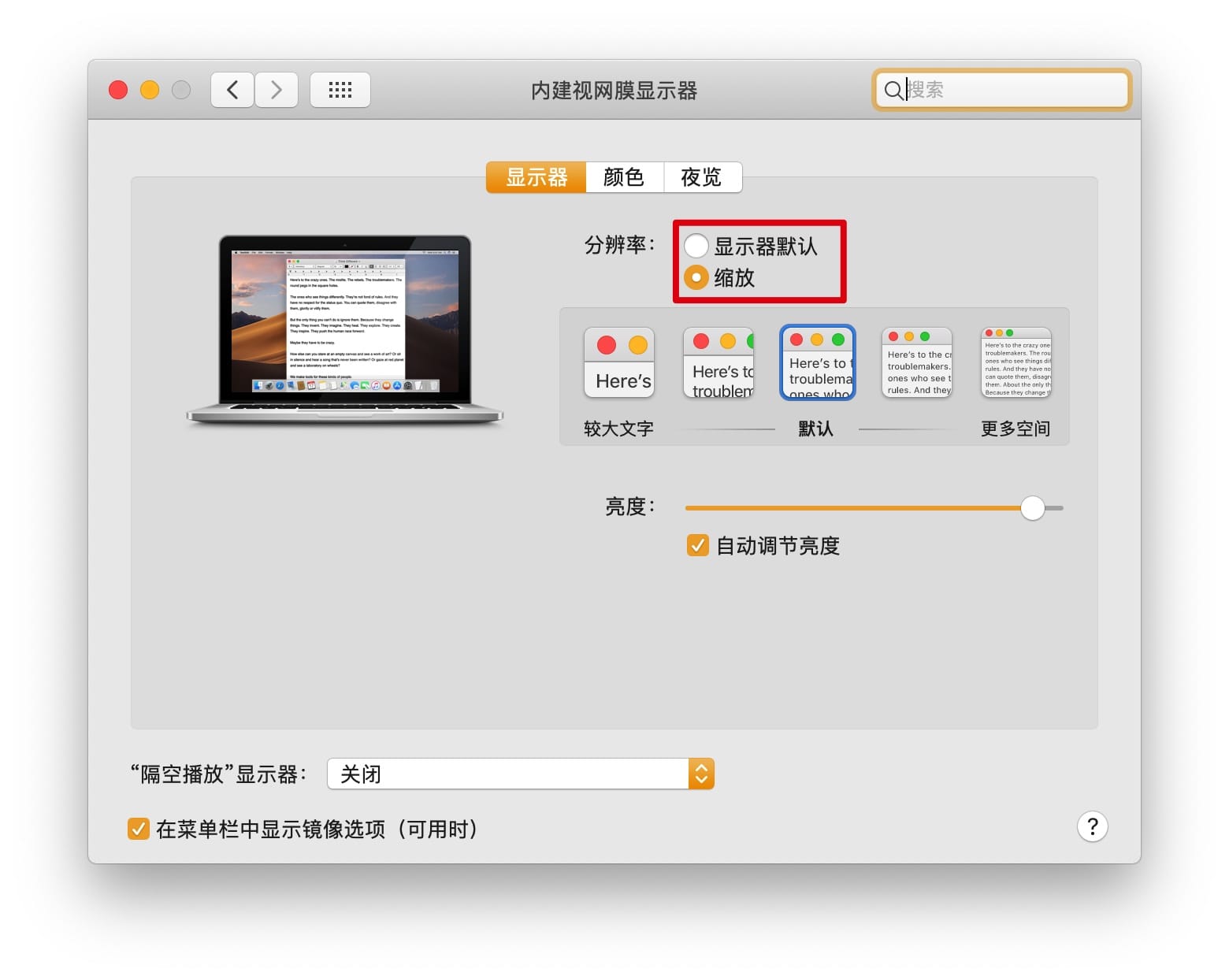Image resolution: width=1229 pixels, height=980 pixels.
Task: Toggle 在菜单栏中显示镜像选项 checkbox
Action: [138, 829]
